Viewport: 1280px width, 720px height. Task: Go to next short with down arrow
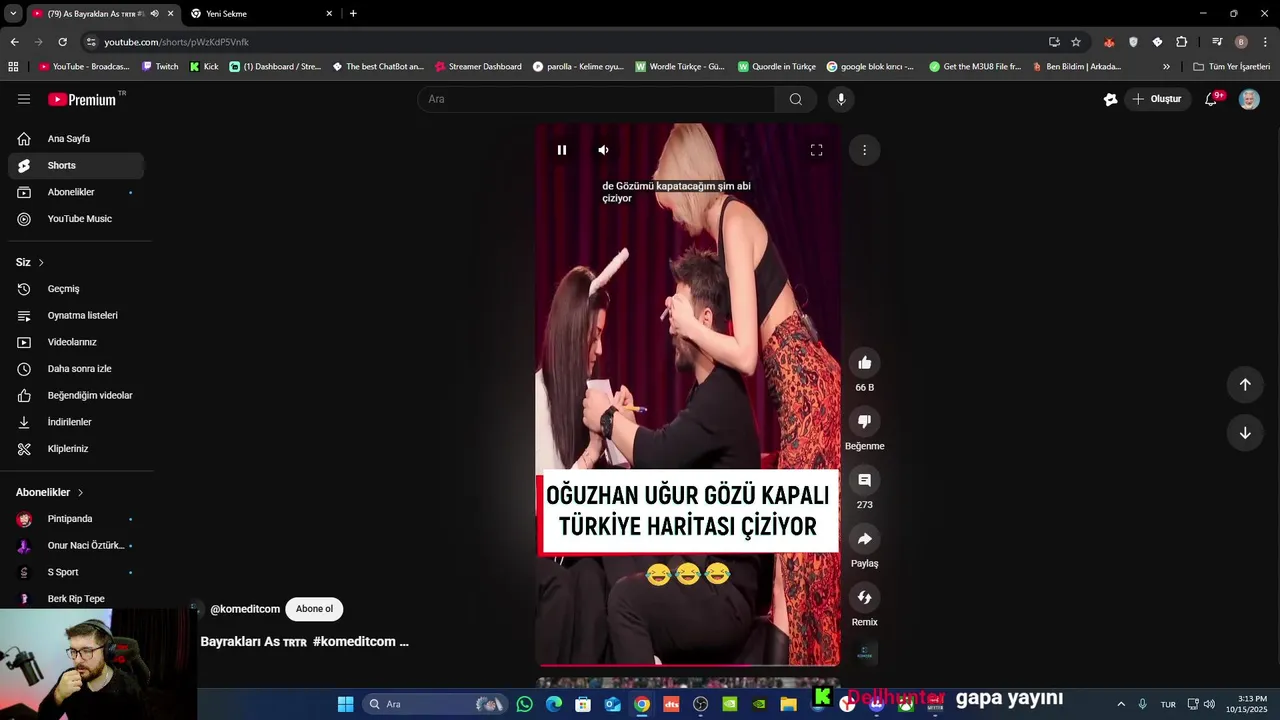(1245, 433)
